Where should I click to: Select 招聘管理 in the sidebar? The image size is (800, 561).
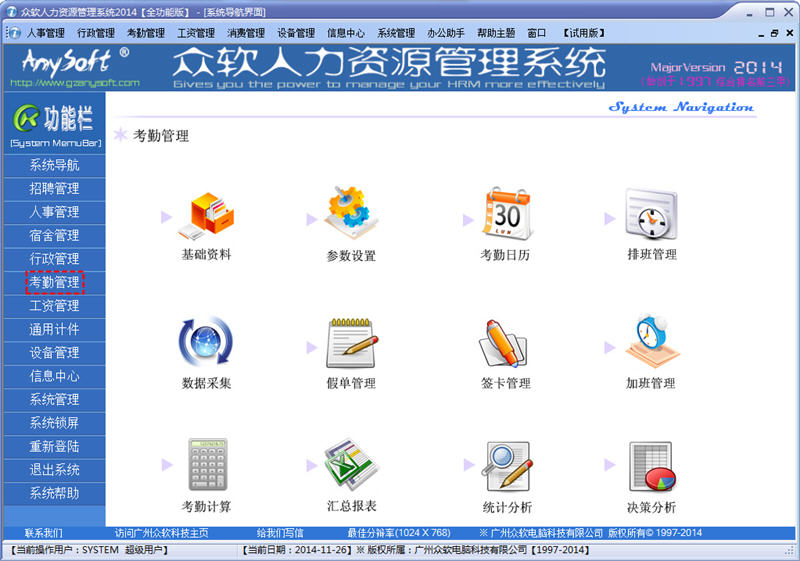54,189
